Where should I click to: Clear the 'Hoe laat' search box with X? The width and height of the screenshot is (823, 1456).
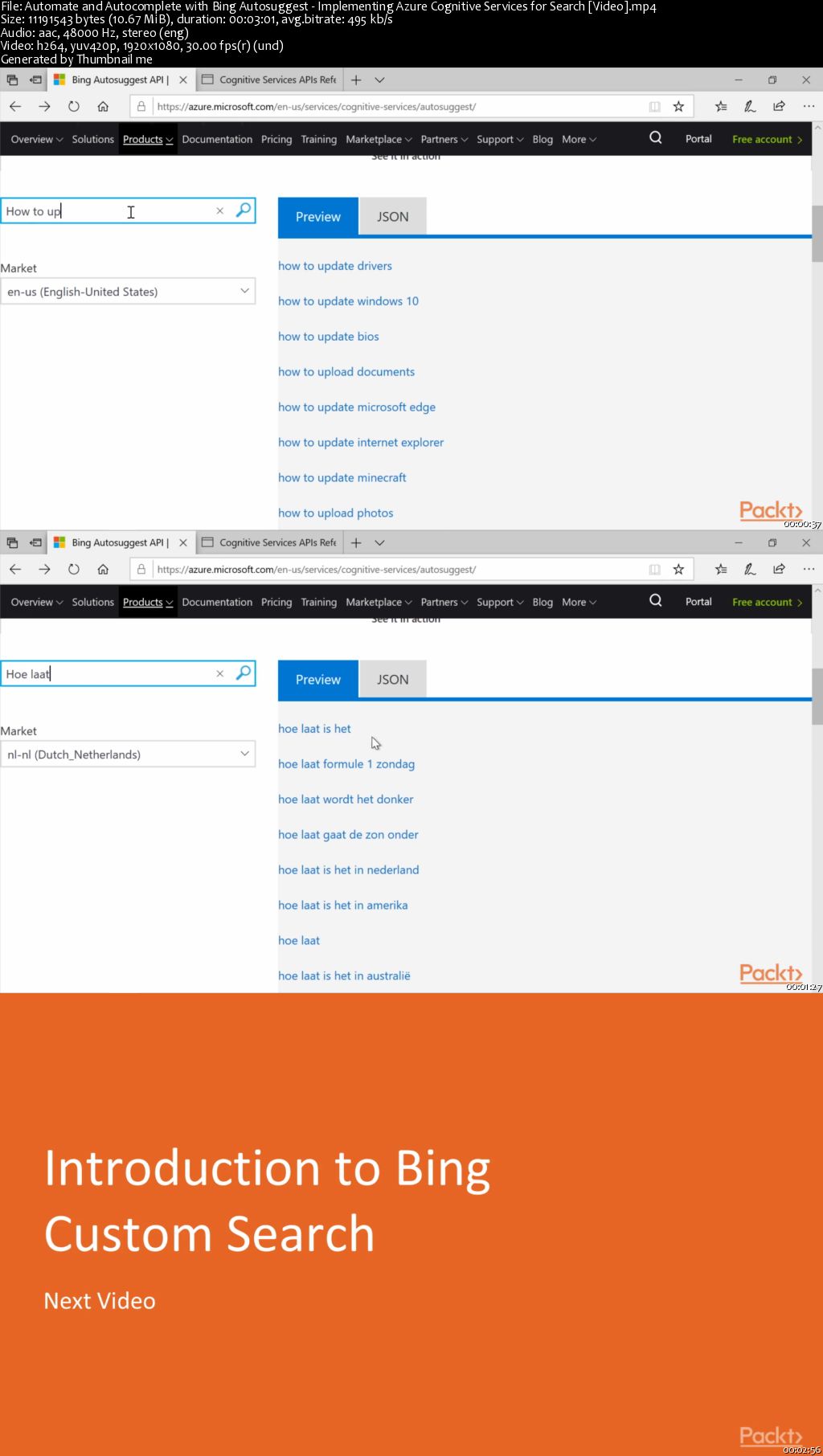tap(219, 673)
